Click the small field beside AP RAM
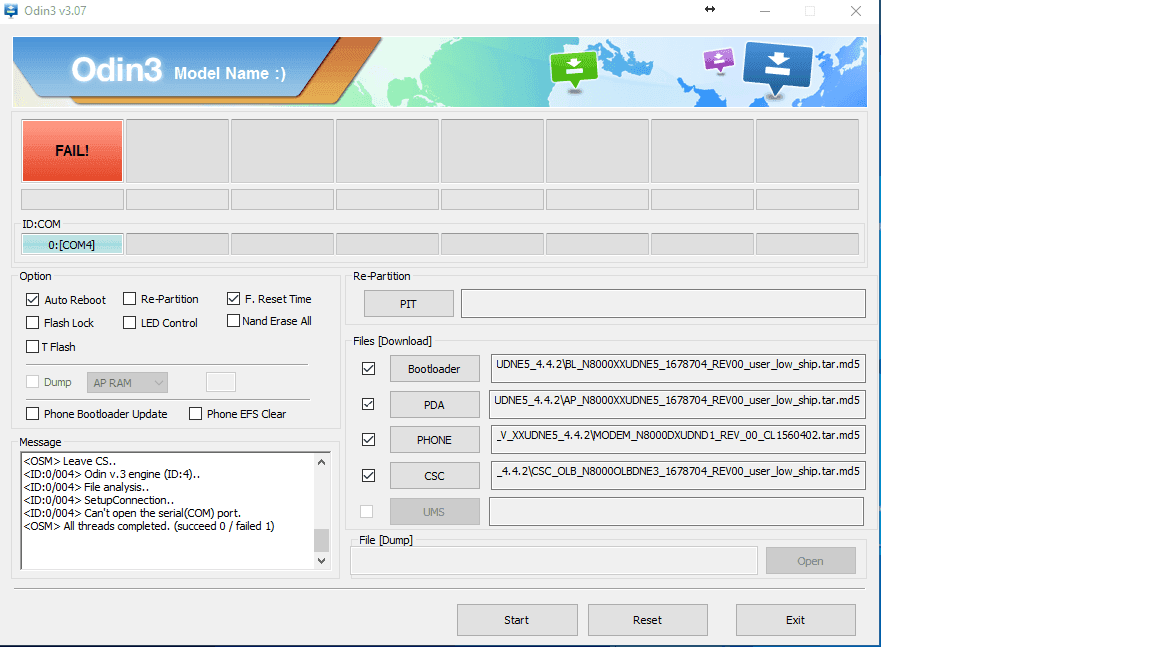1152x648 pixels. click(220, 382)
